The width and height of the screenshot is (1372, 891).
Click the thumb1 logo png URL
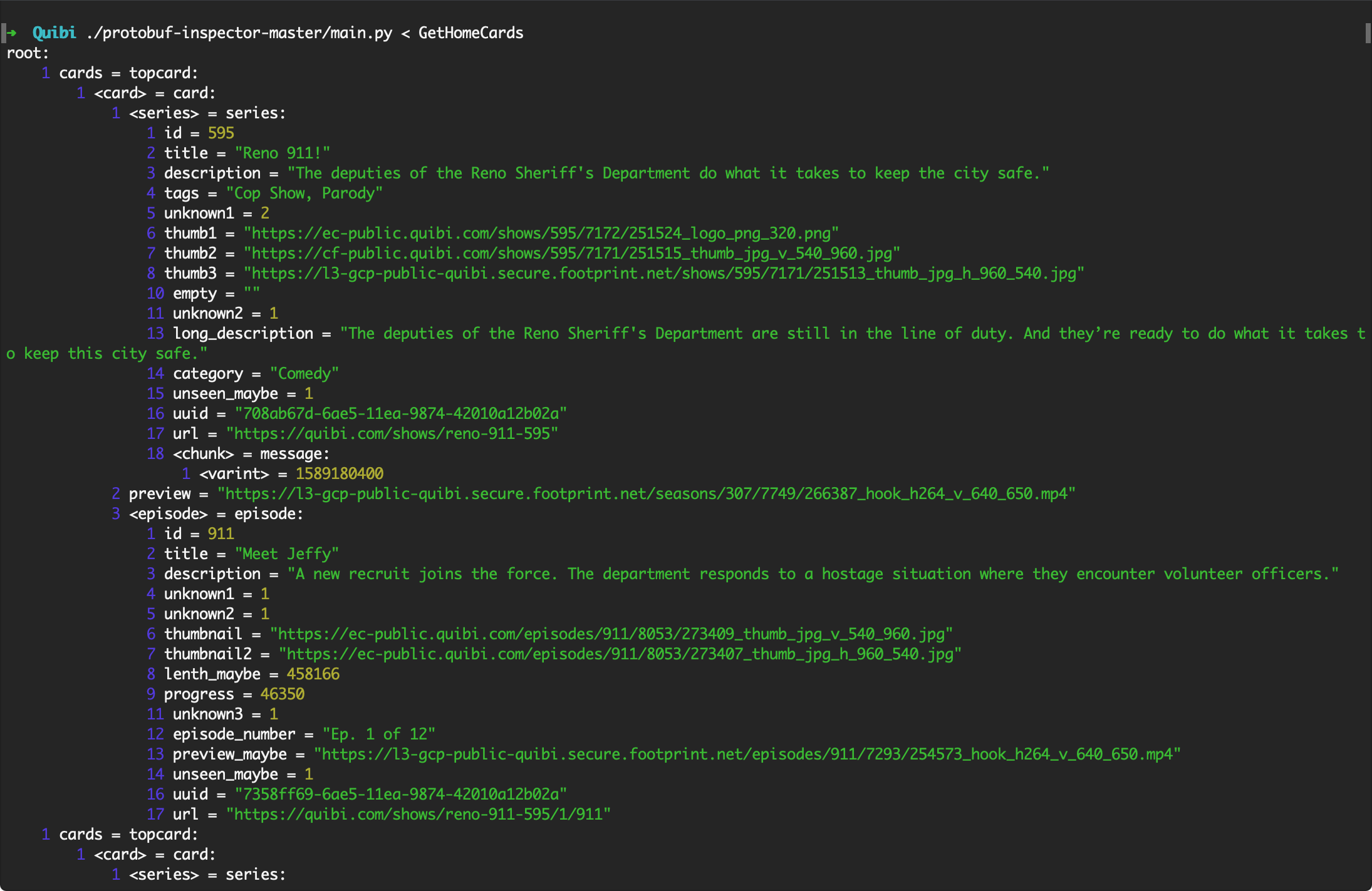click(541, 233)
